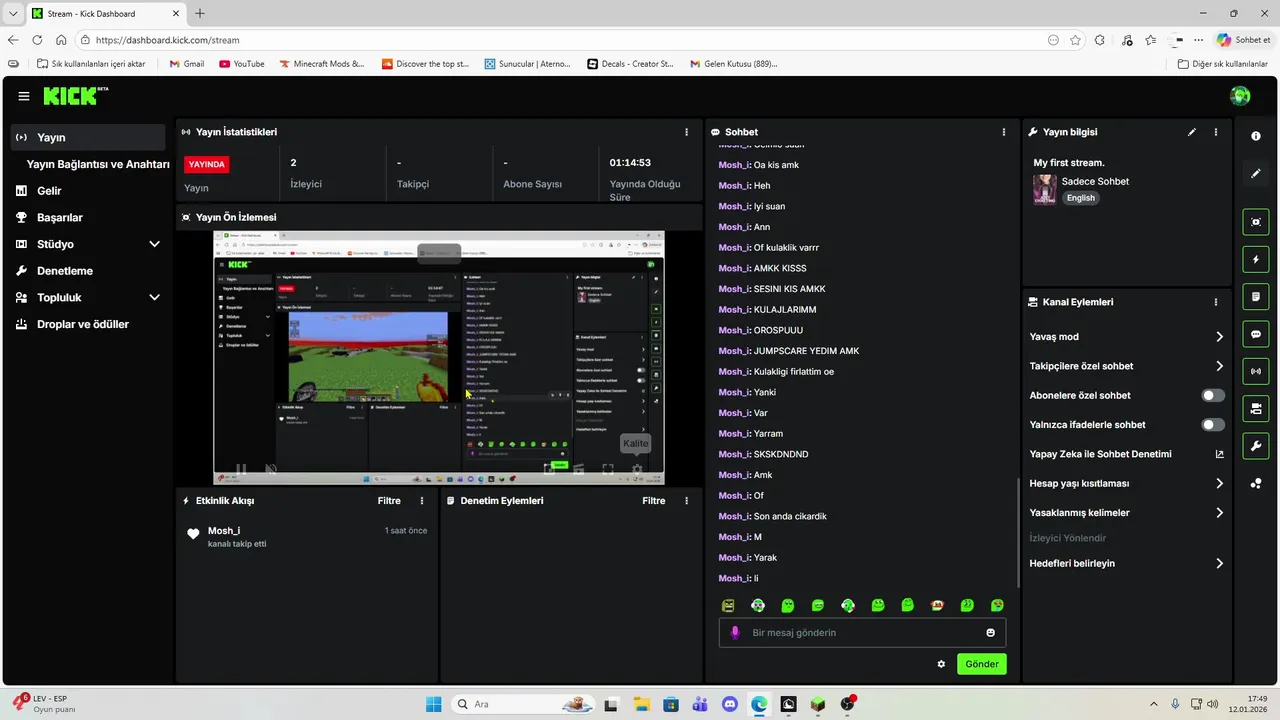Open Kanal Eylemleri three-dot options
Screen dimensions: 1280x720
(1216, 302)
